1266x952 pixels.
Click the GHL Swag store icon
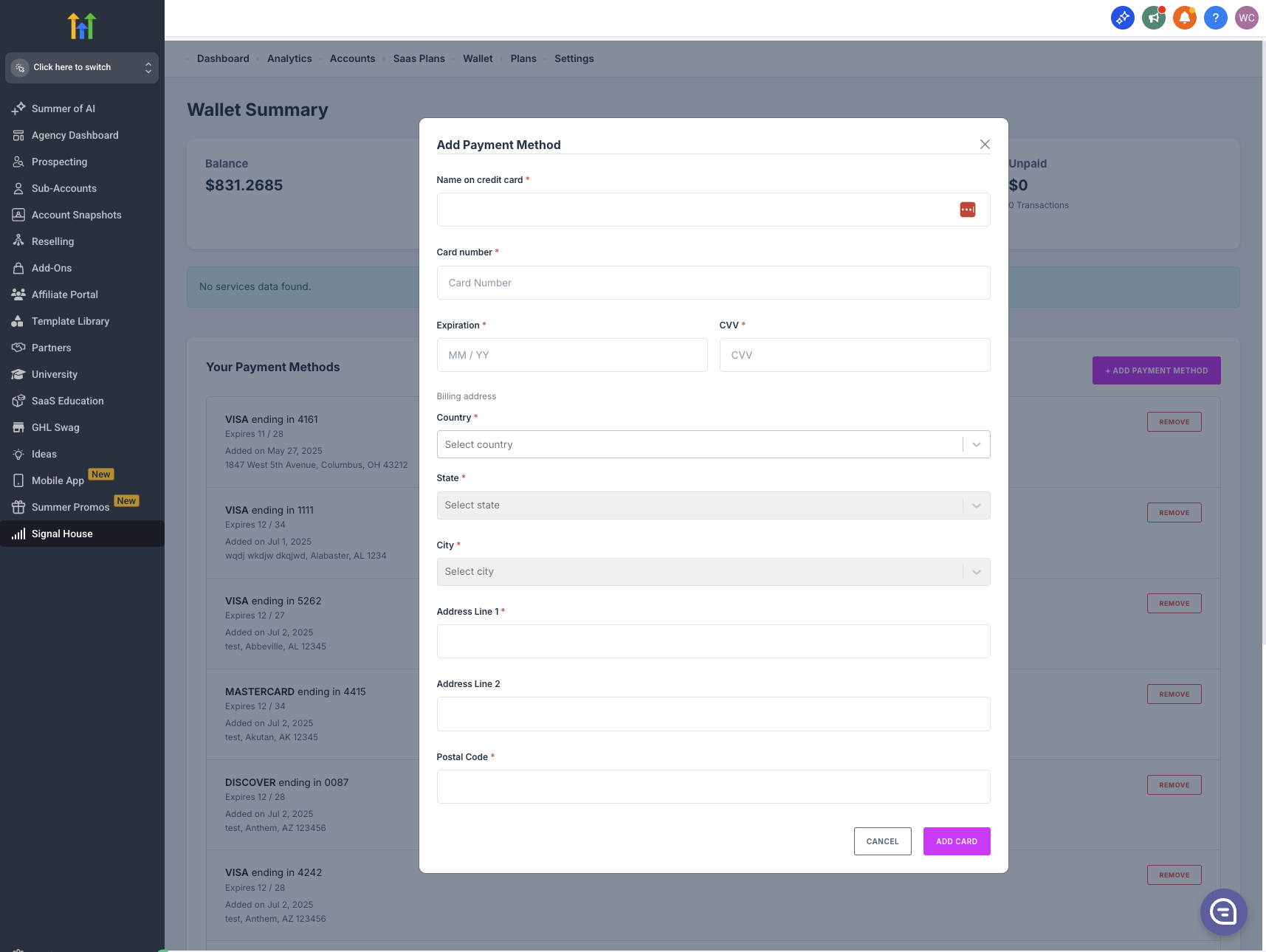pyautogui.click(x=18, y=427)
